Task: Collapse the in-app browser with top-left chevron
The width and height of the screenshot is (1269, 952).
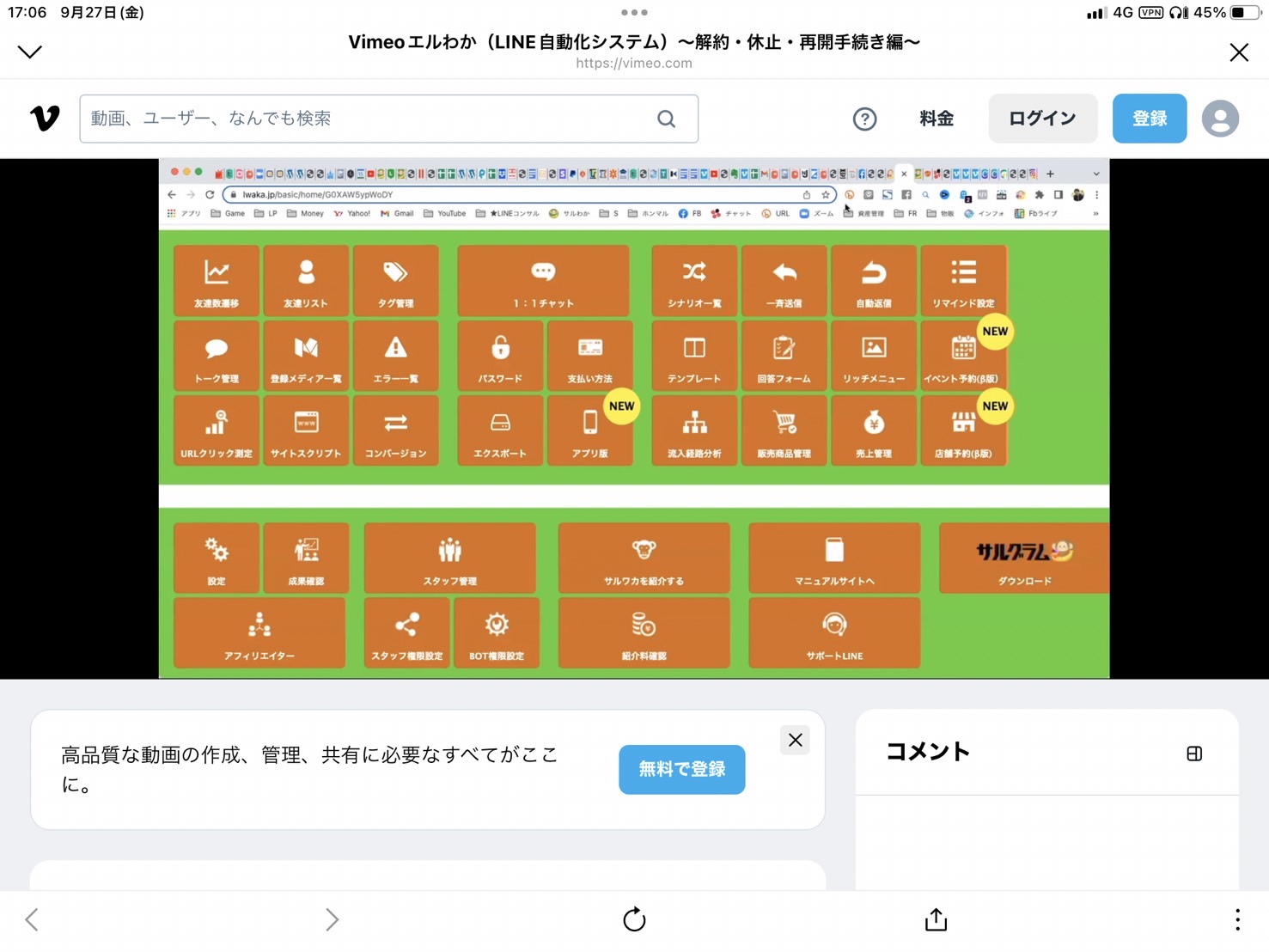Action: pos(30,52)
